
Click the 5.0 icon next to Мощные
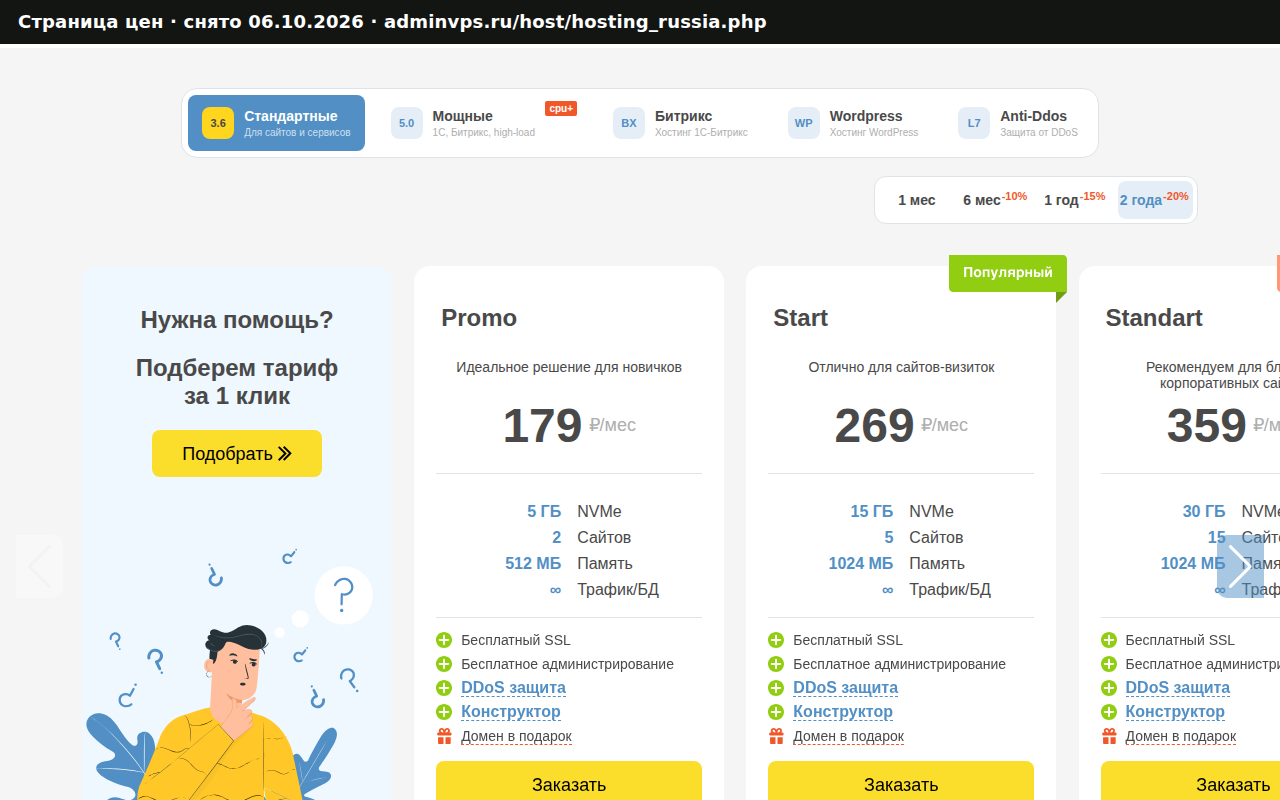[407, 123]
